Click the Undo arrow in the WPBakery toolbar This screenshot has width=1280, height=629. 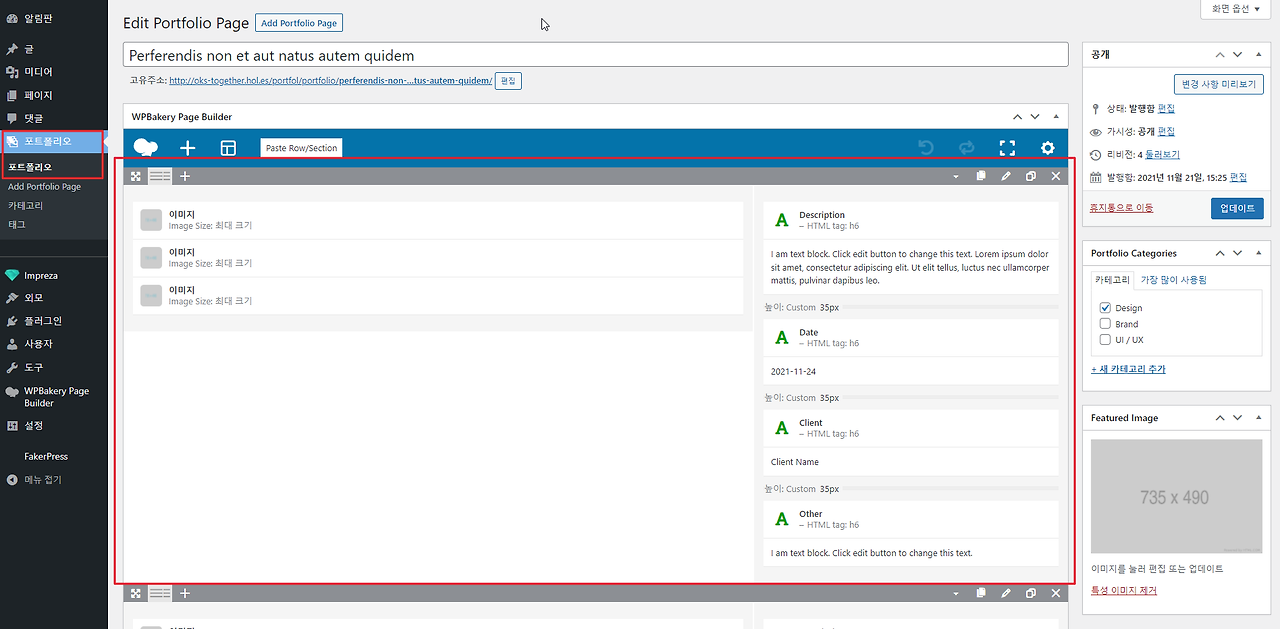pyautogui.click(x=926, y=148)
